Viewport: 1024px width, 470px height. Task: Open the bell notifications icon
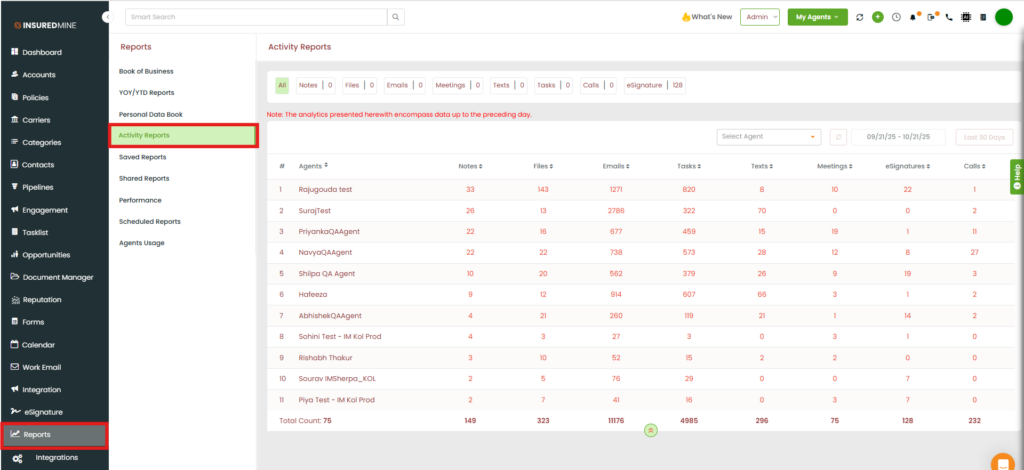tap(913, 17)
